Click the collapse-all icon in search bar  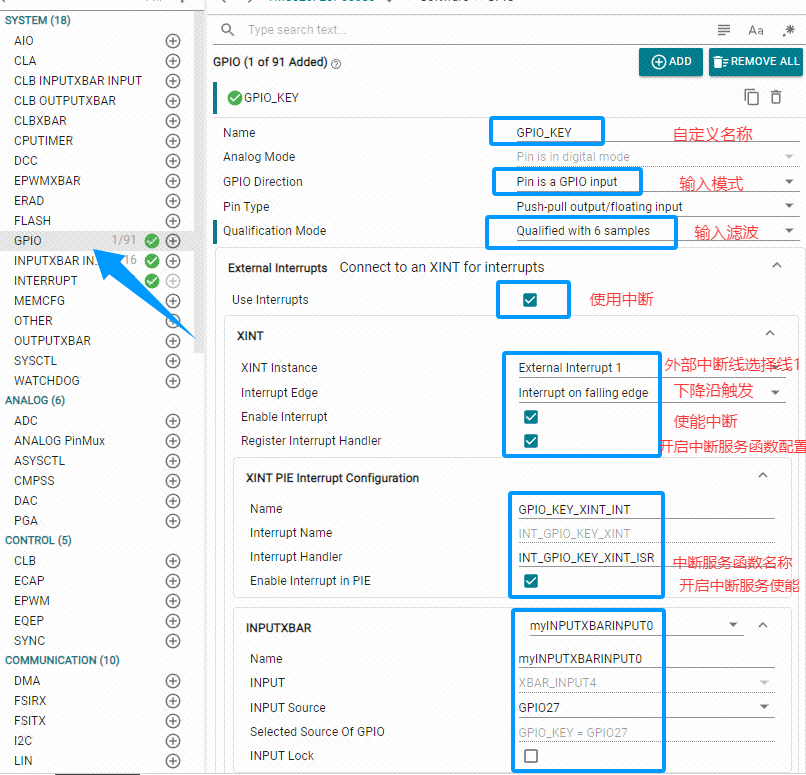[725, 30]
